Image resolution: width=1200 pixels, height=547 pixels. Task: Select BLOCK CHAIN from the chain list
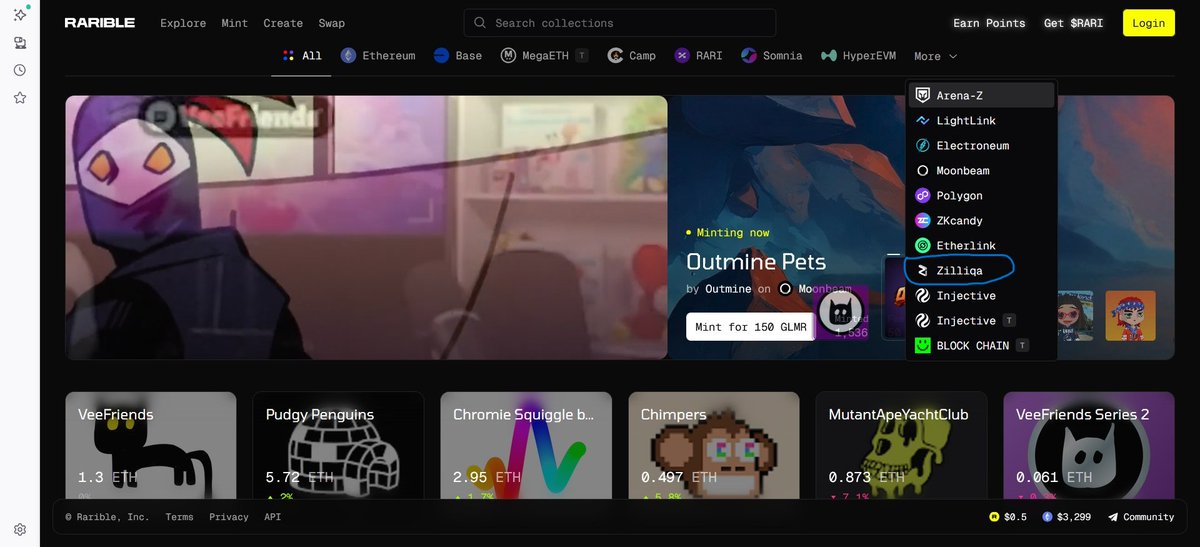point(981,345)
